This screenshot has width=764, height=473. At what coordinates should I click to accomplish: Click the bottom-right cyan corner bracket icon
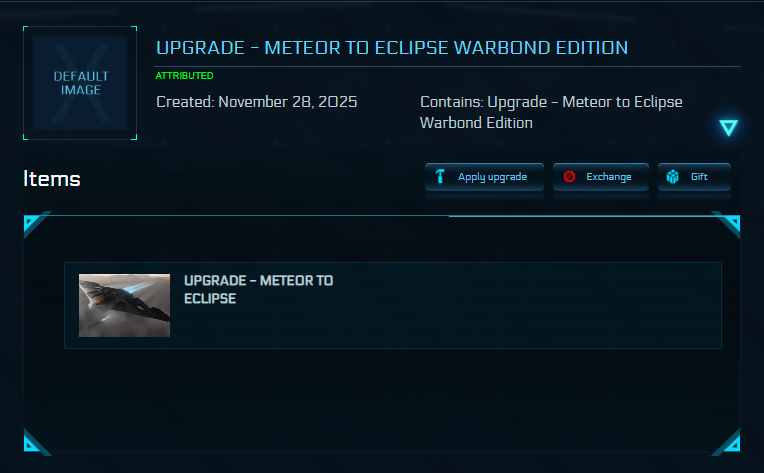coord(729,442)
